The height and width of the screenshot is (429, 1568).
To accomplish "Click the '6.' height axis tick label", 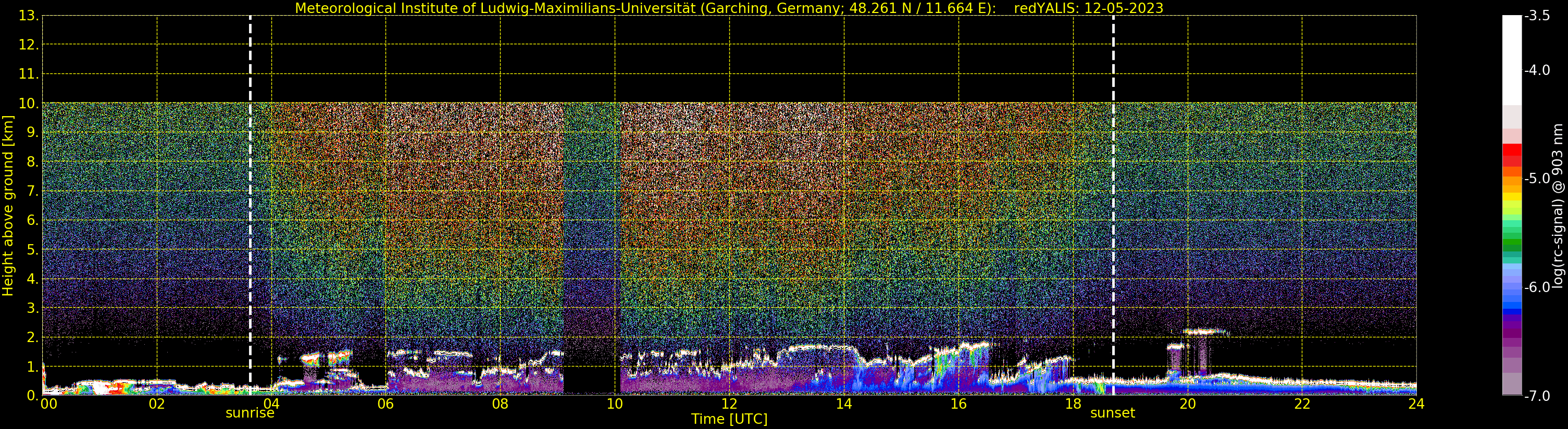I will coord(32,220).
